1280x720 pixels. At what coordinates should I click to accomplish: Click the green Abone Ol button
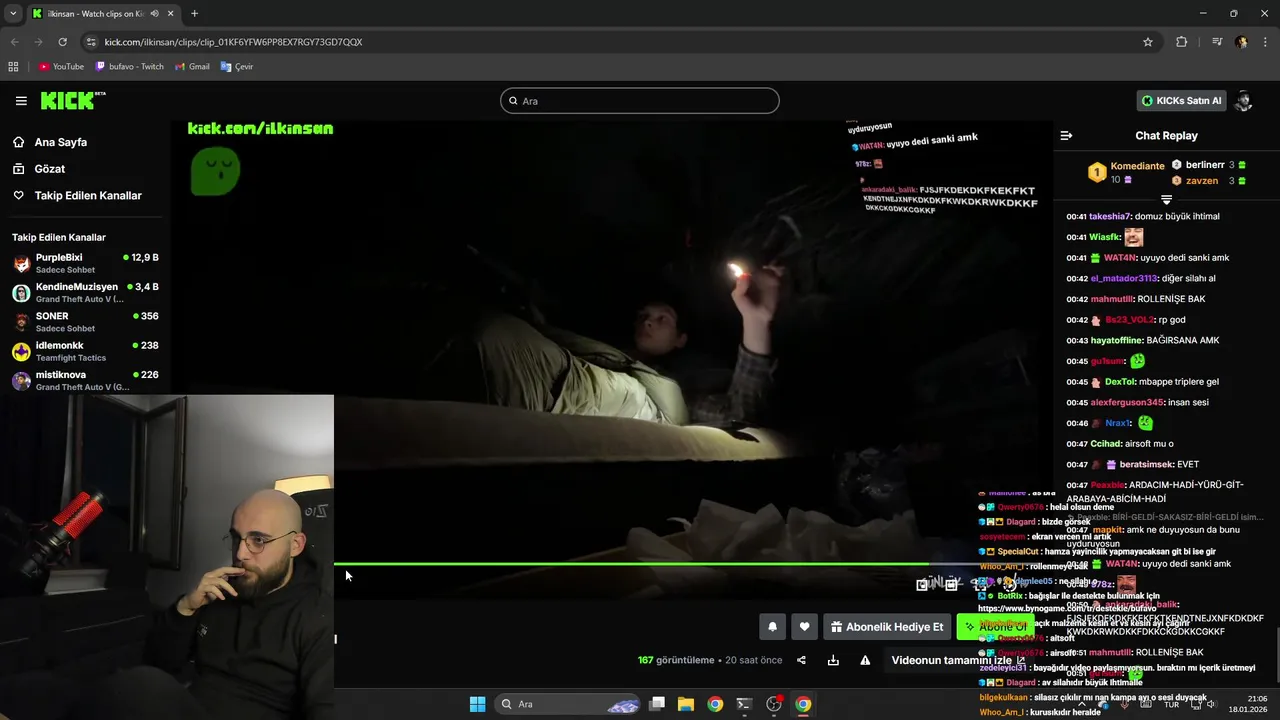pyautogui.click(x=994, y=627)
